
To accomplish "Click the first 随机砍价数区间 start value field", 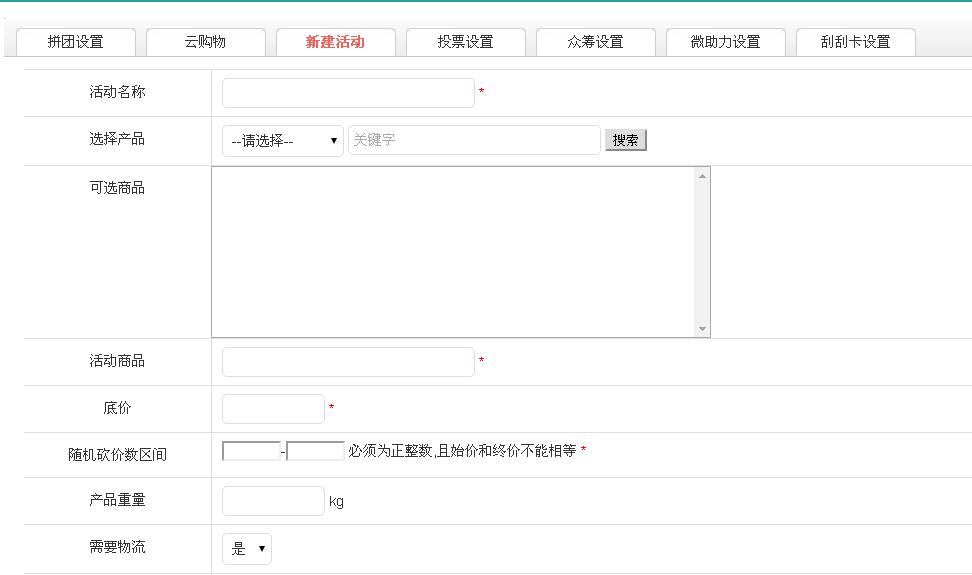I will point(251,451).
